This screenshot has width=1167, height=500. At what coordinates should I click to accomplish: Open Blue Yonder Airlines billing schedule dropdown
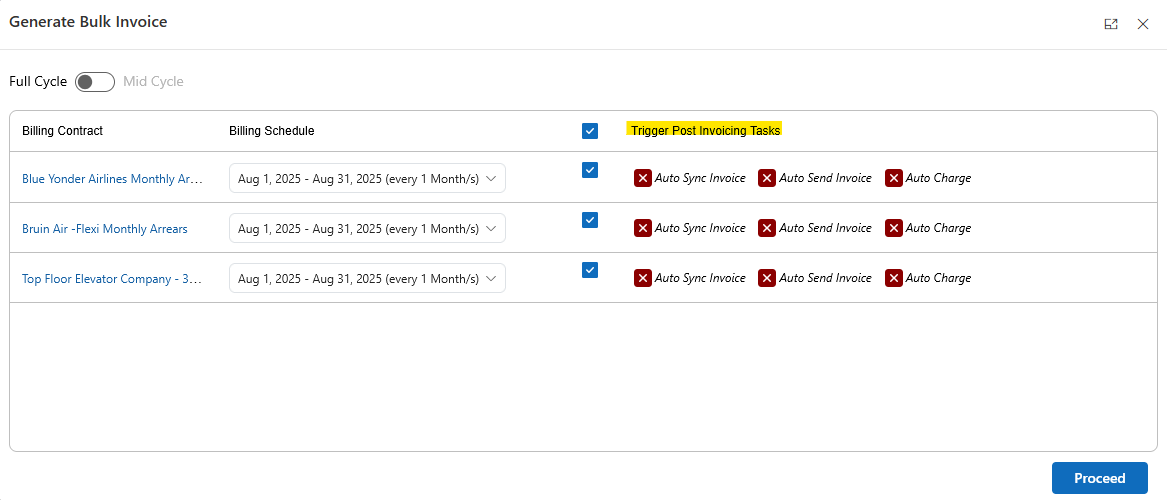367,179
